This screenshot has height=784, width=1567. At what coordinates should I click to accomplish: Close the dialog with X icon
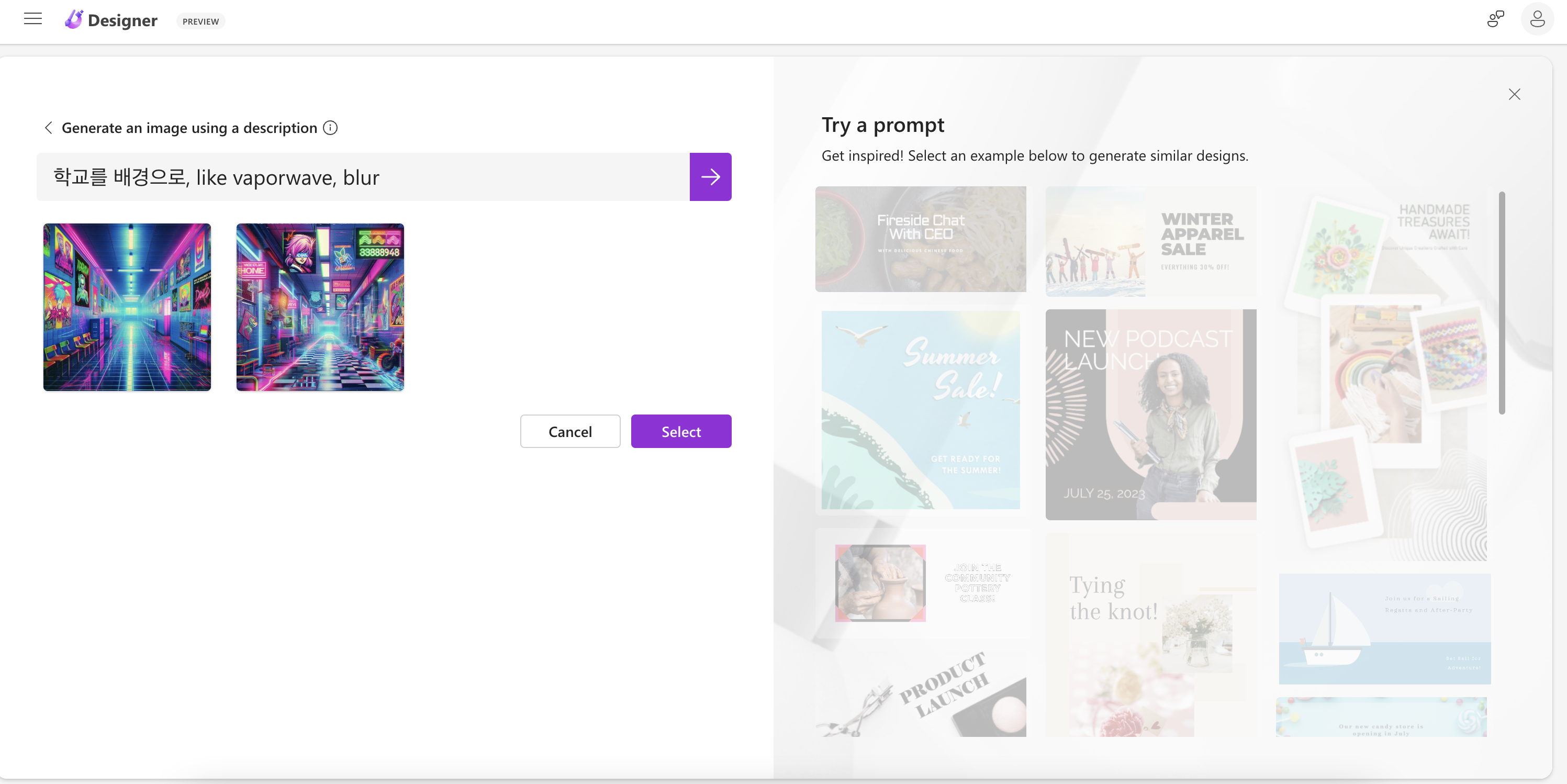click(x=1514, y=94)
